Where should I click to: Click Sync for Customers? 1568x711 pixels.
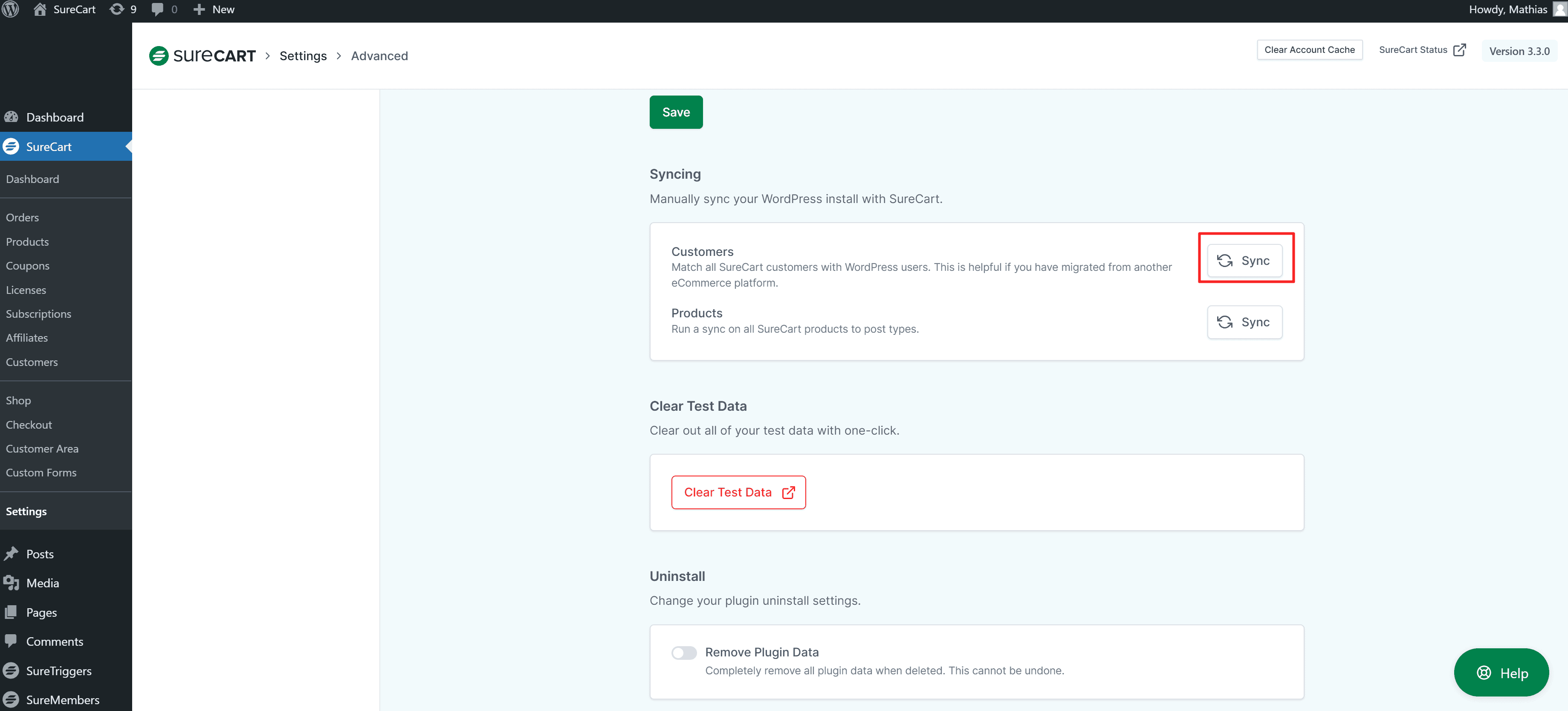[x=1244, y=261]
